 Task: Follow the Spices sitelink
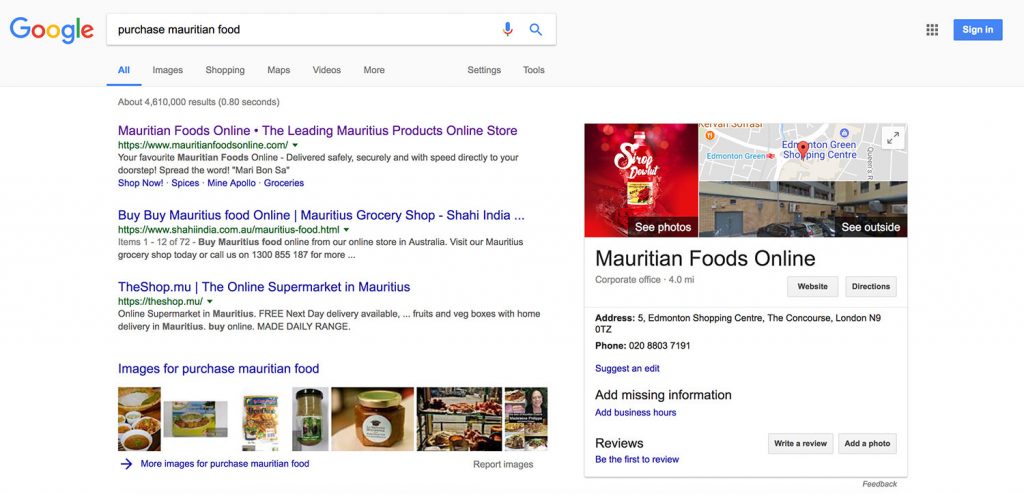[x=185, y=183]
